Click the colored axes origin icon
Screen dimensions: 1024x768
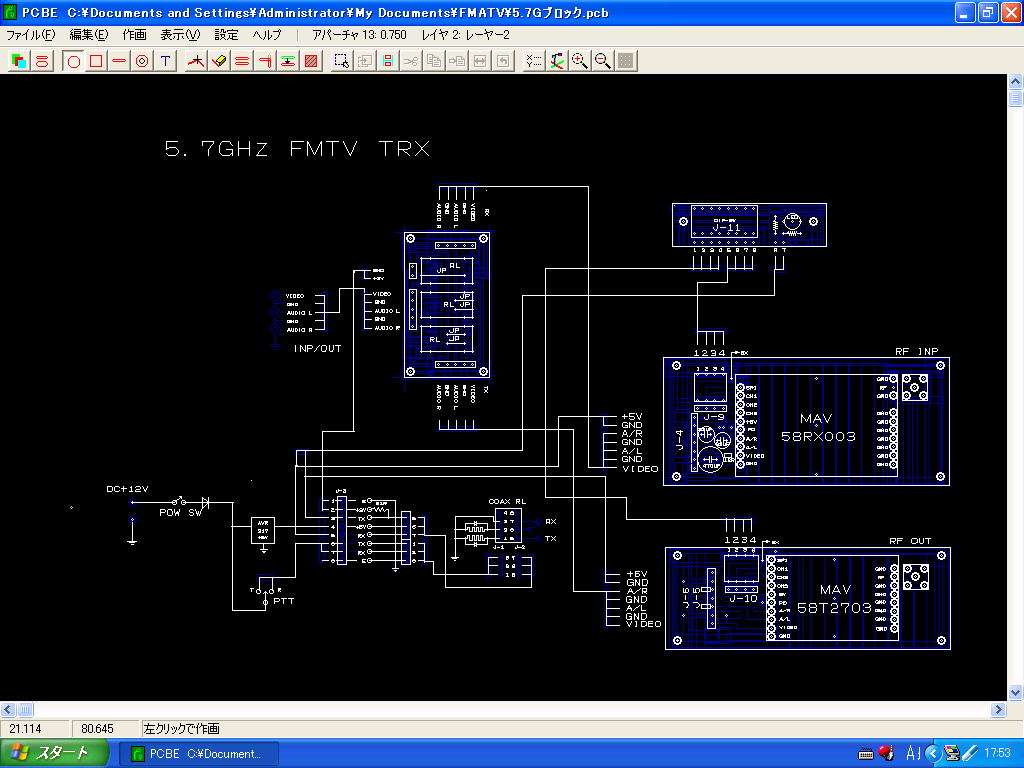tap(556, 61)
